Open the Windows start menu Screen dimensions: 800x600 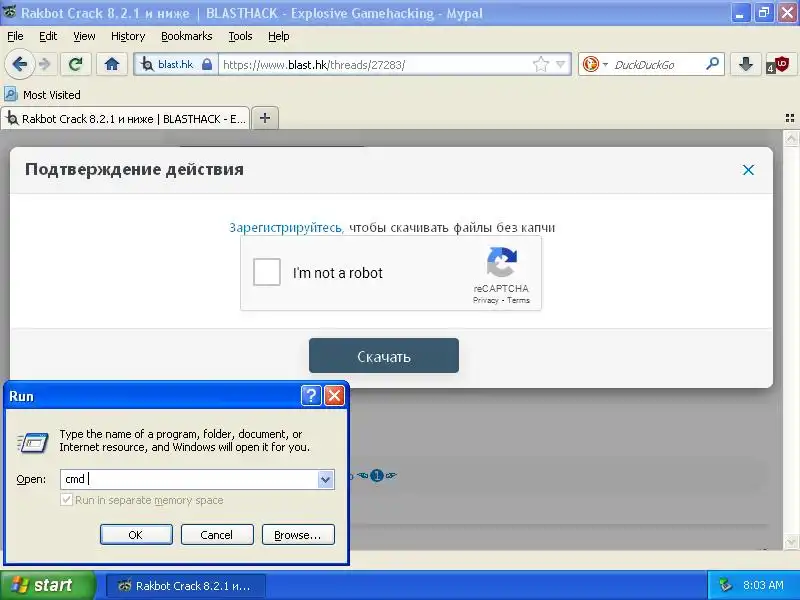(47, 585)
